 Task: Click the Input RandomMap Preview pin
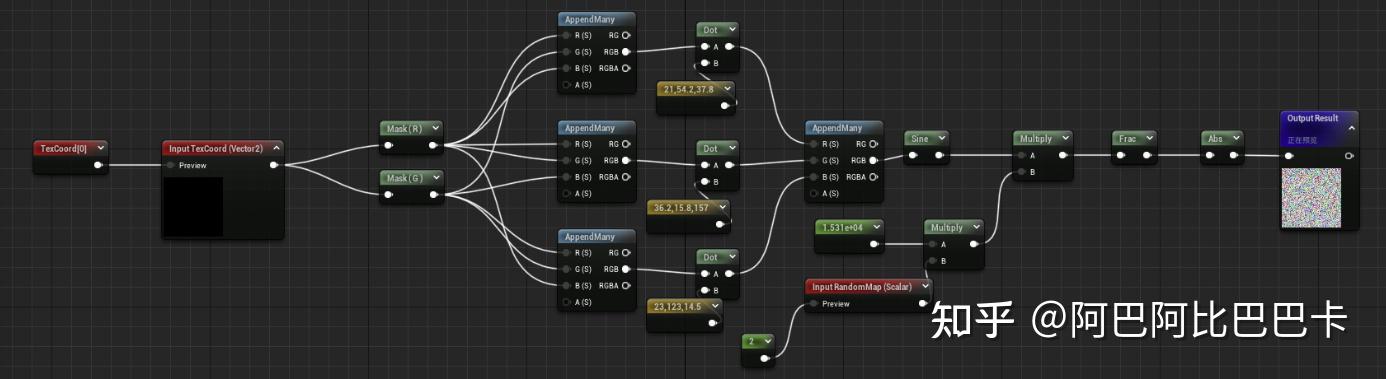[814, 303]
